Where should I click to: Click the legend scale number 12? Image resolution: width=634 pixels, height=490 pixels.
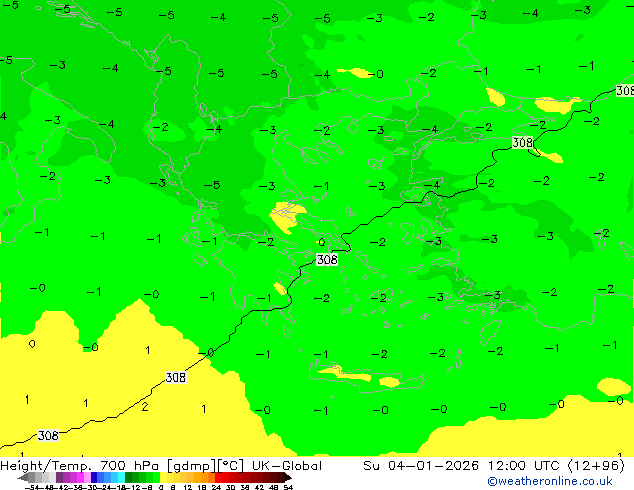tap(188, 487)
